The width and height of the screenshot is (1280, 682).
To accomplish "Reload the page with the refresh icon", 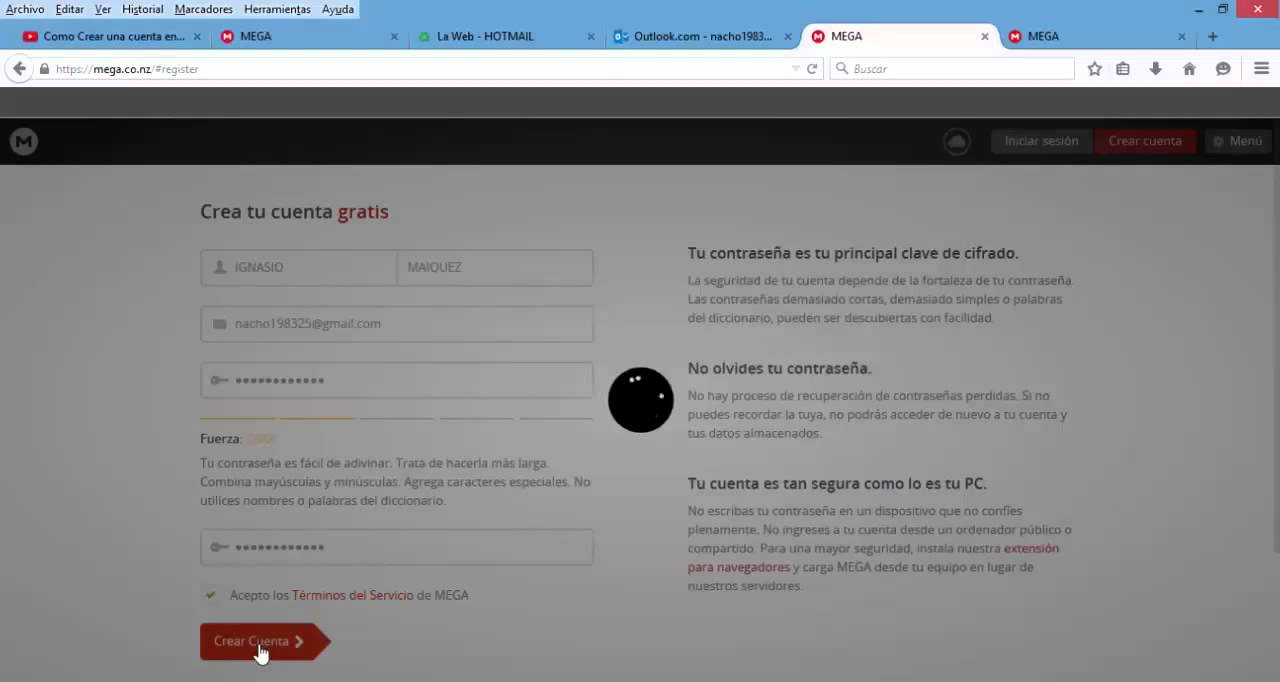I will (812, 69).
